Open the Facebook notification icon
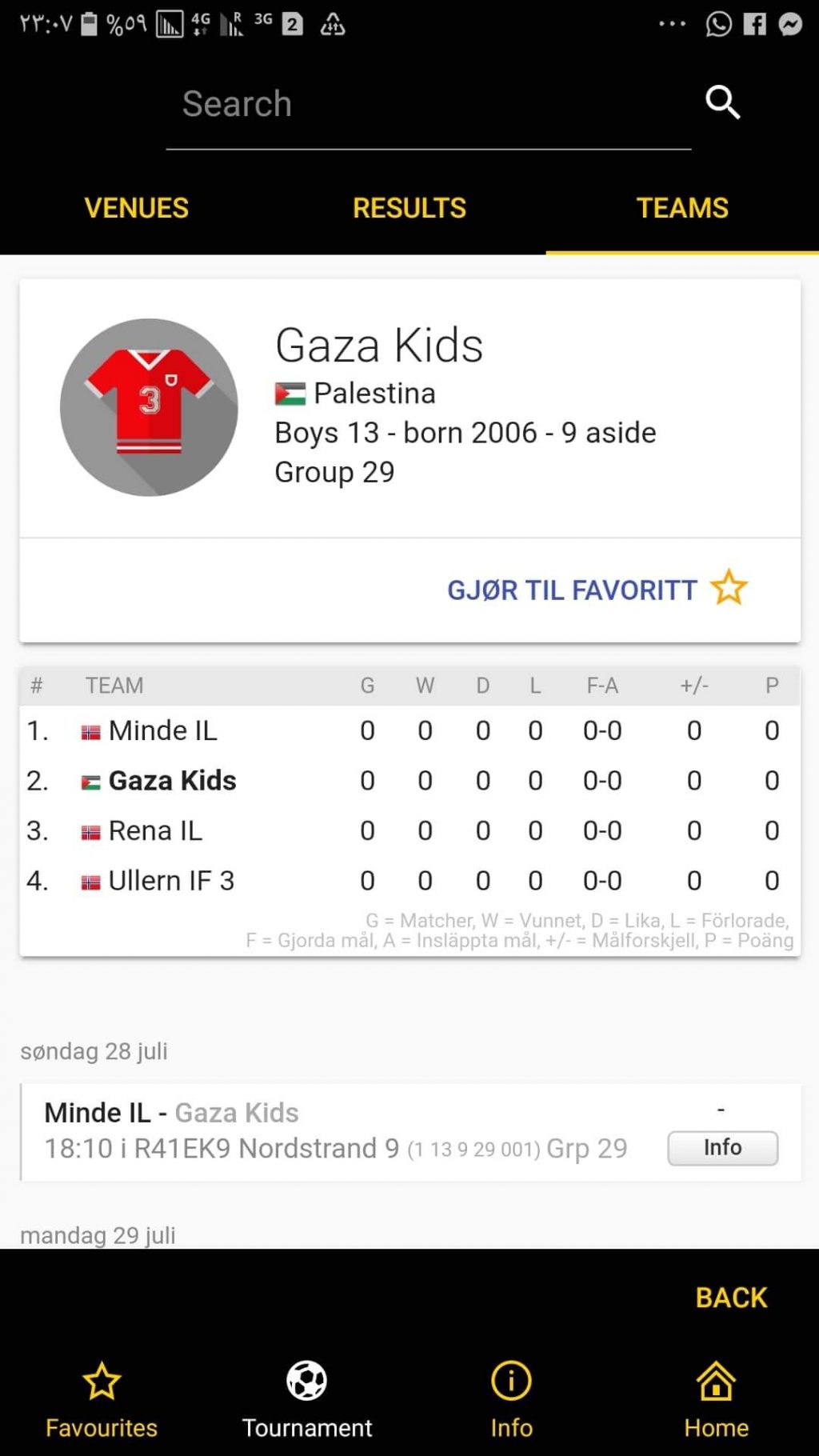This screenshot has height=1456, width=819. (x=754, y=24)
